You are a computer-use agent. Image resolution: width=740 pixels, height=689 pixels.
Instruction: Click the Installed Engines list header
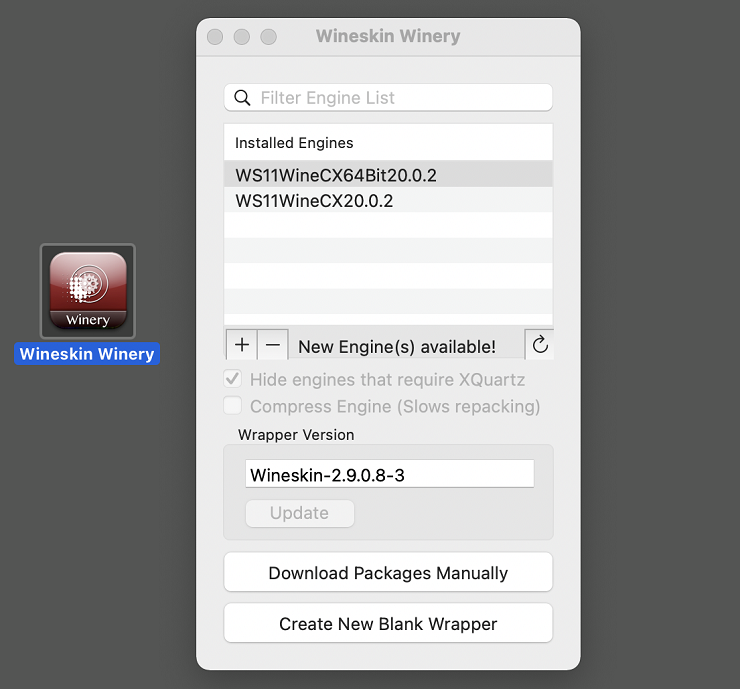click(388, 143)
